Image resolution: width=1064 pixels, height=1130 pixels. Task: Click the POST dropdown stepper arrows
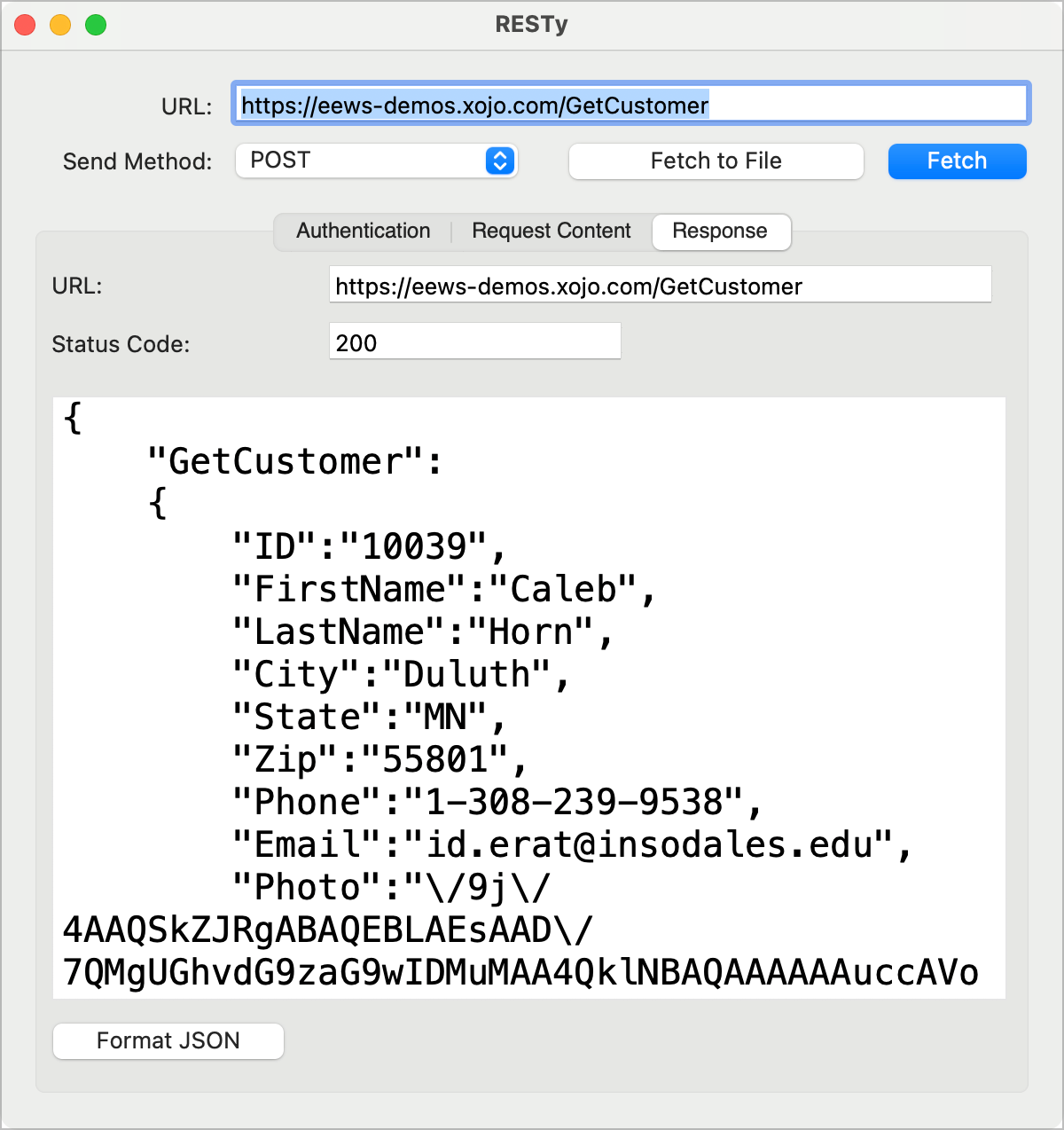(x=499, y=161)
